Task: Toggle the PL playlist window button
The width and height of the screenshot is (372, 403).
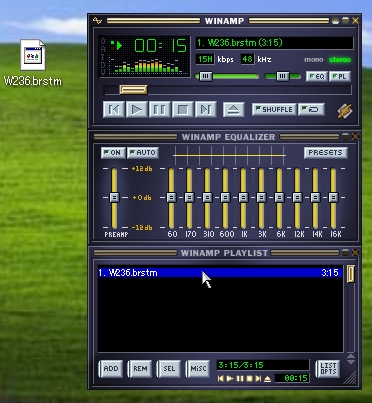Action: tap(339, 76)
